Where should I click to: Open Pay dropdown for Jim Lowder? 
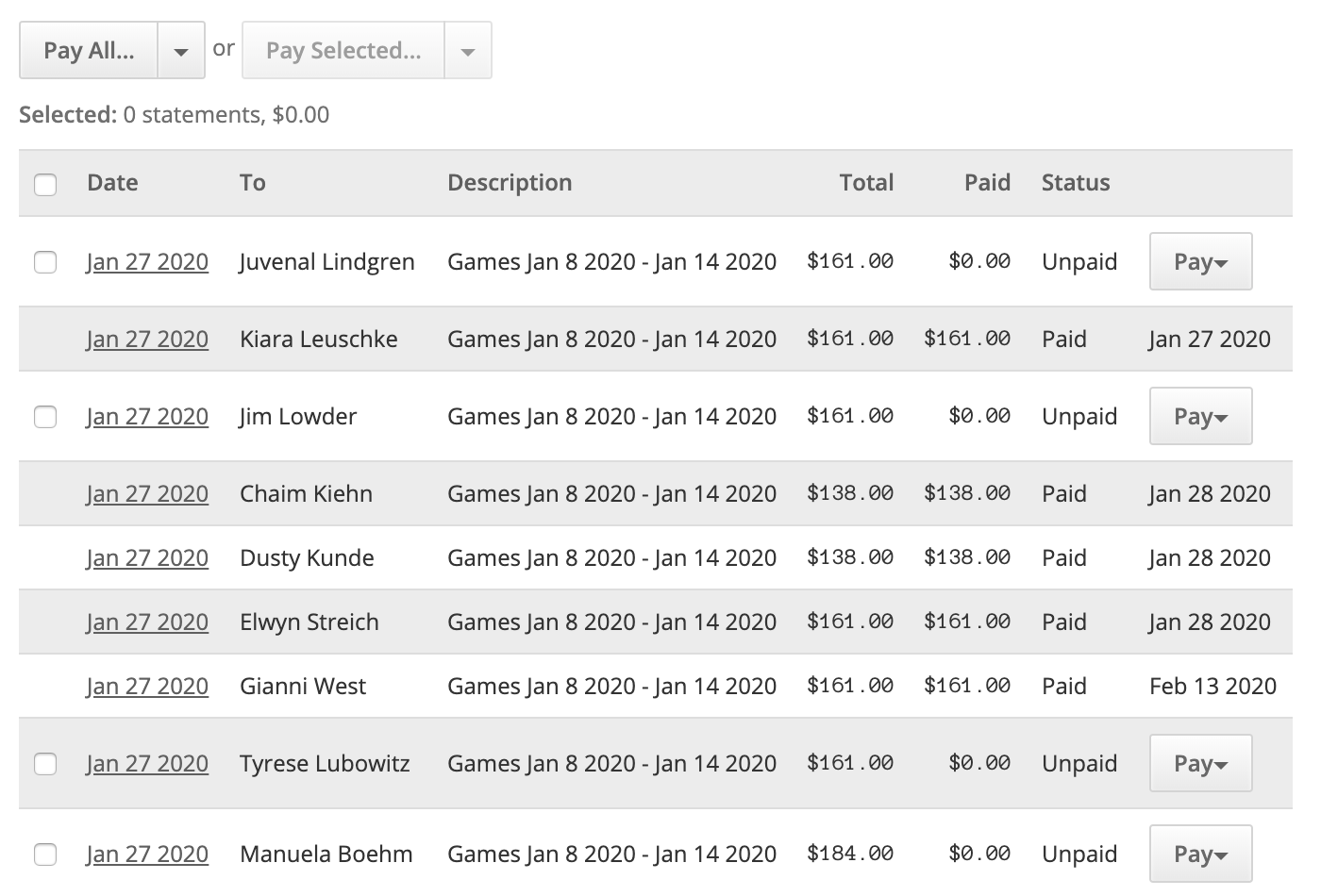click(1200, 416)
